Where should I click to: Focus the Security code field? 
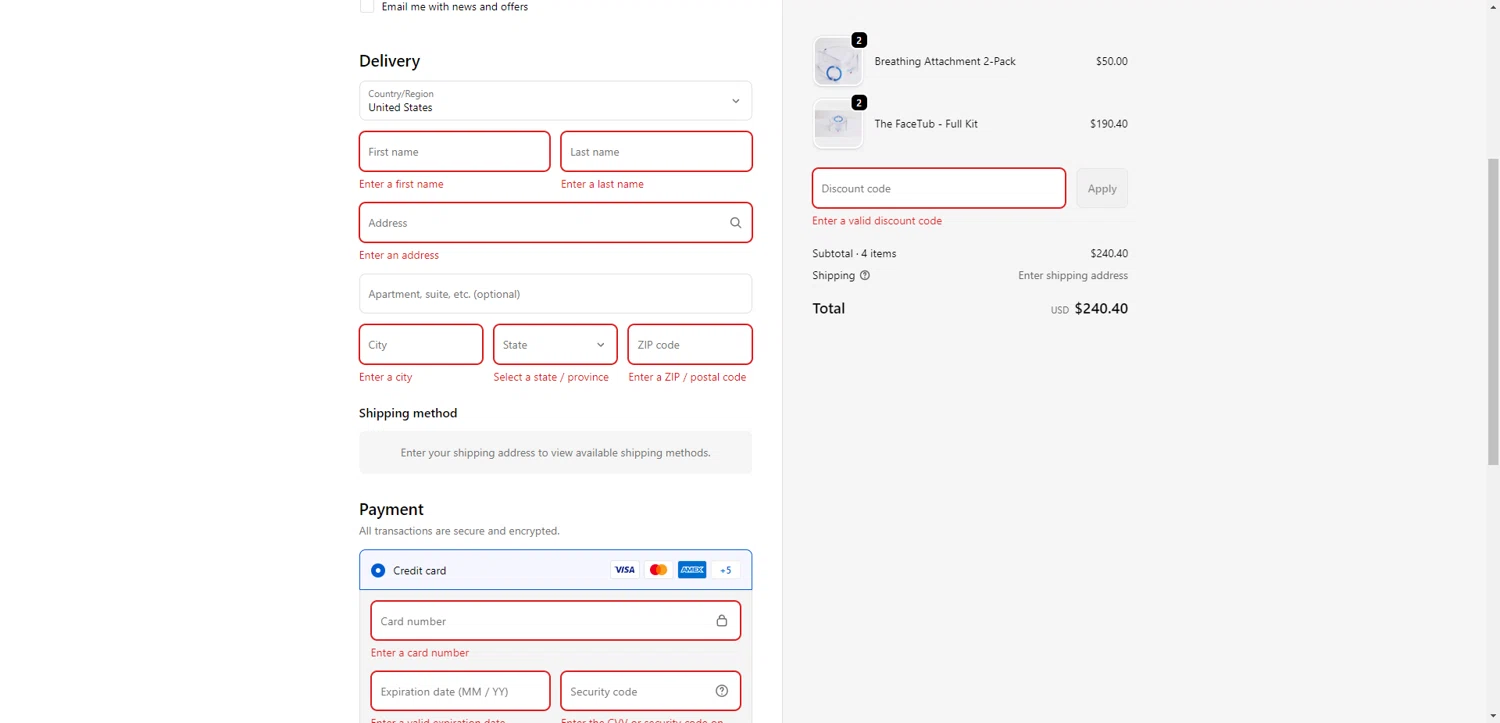[650, 691]
